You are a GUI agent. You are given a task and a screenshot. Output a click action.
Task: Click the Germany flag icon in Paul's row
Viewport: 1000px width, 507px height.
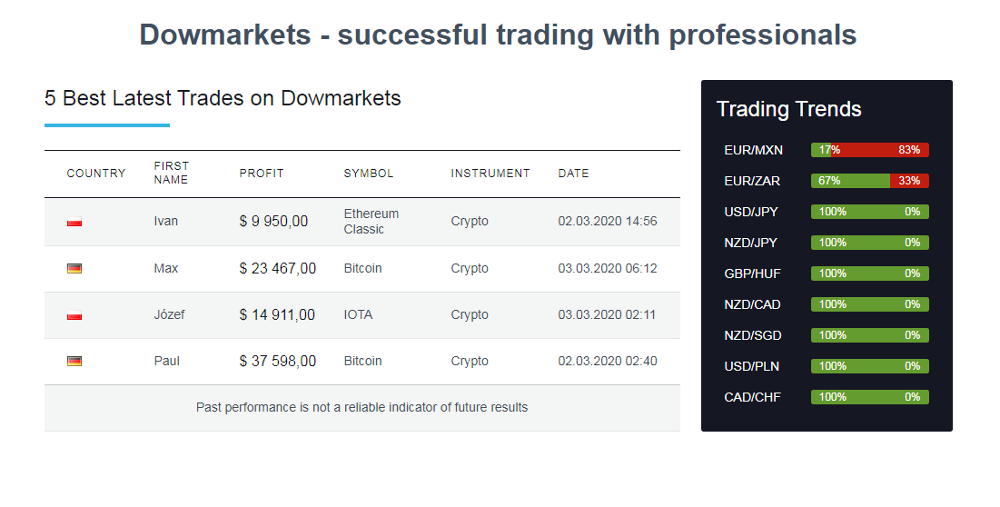pos(74,361)
